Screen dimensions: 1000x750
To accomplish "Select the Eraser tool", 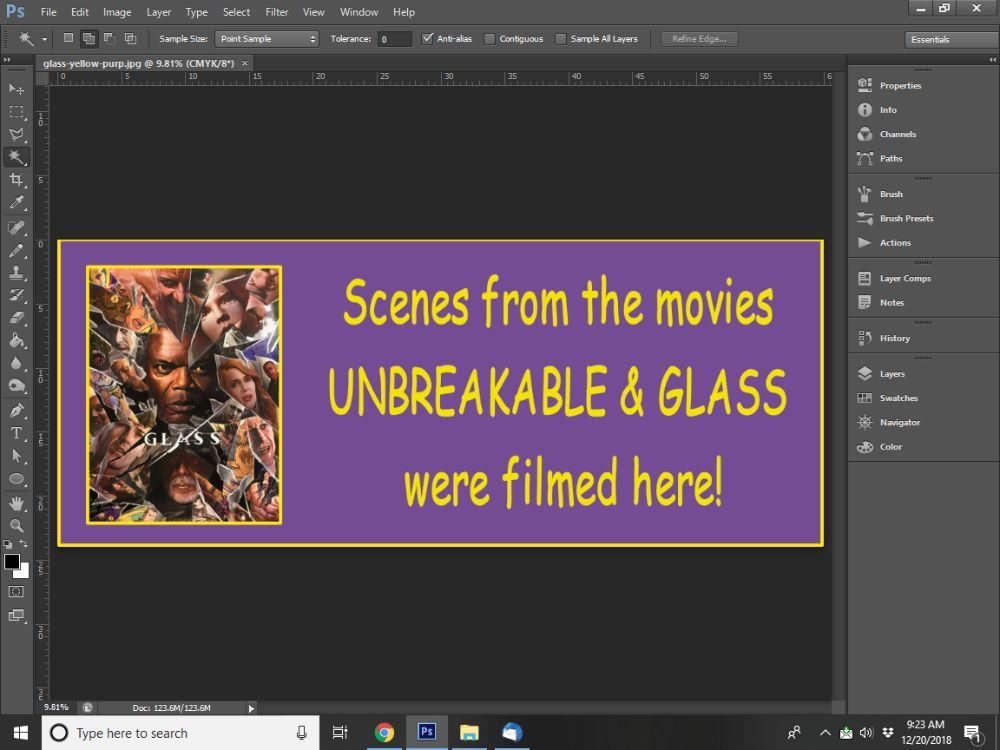I will (17, 318).
